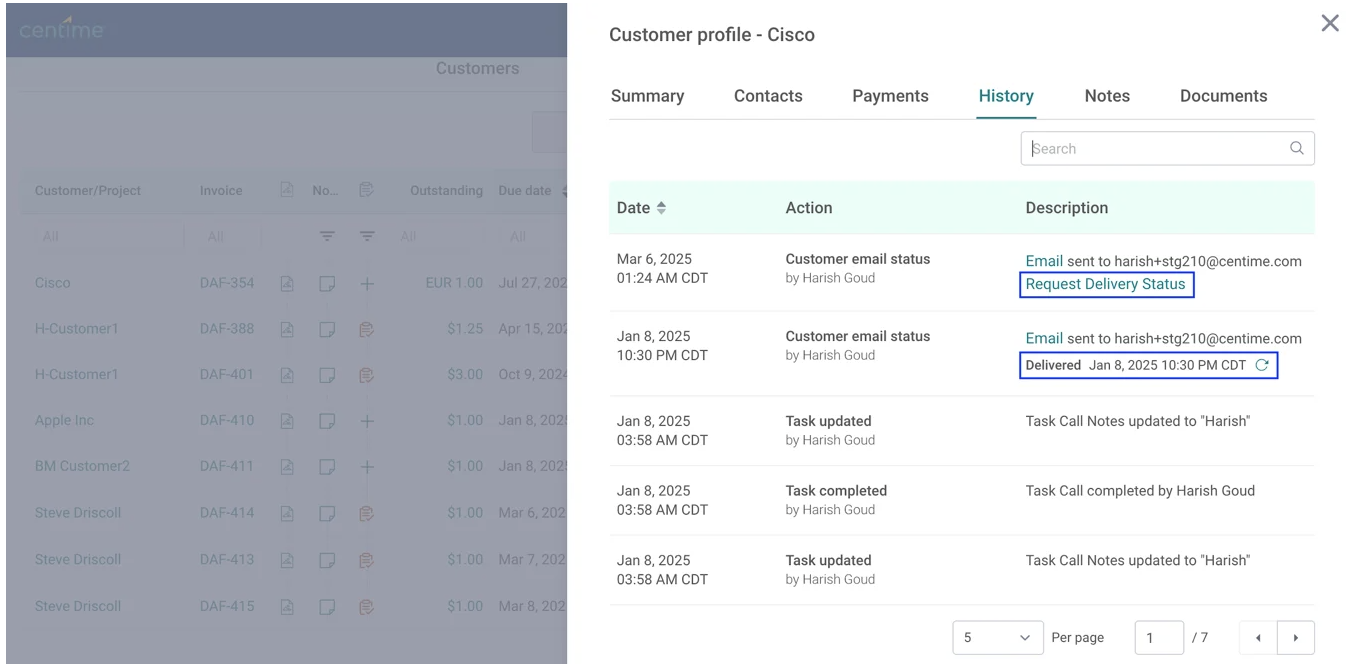Switch to the Contacts tab
1356x668 pixels.
pyautogui.click(x=768, y=96)
